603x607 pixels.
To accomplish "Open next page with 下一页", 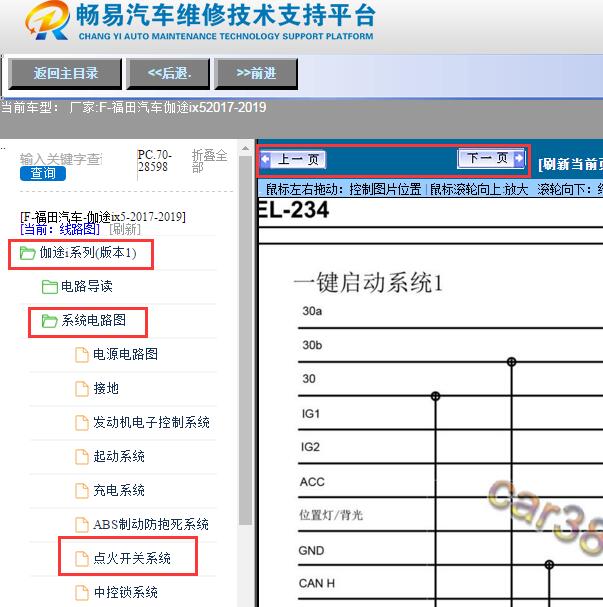I will coord(491,158).
